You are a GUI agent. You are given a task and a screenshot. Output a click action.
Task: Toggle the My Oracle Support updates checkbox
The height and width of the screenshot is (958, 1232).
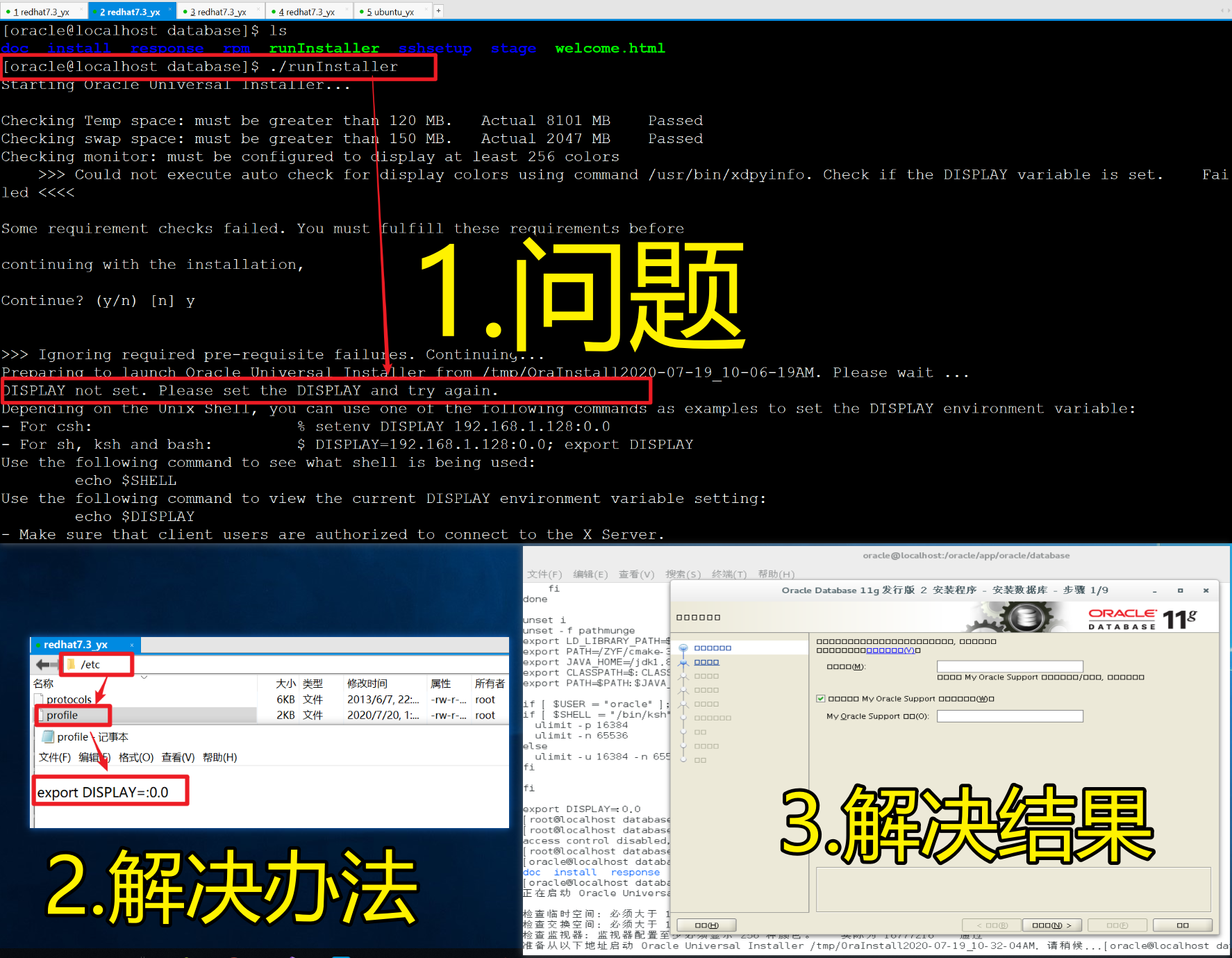[821, 699]
